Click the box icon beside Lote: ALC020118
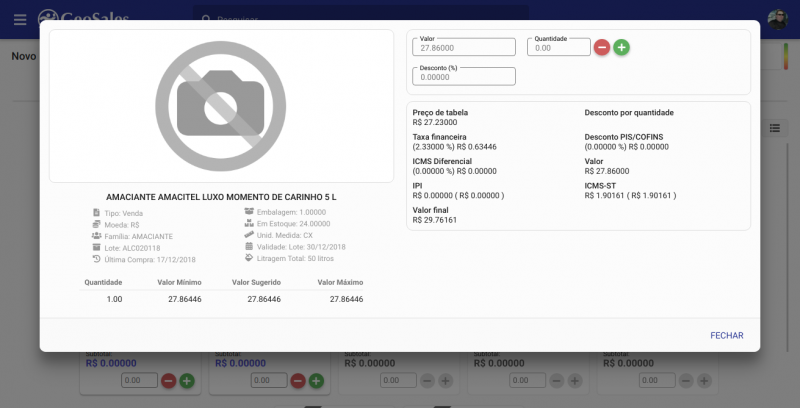 (96, 247)
